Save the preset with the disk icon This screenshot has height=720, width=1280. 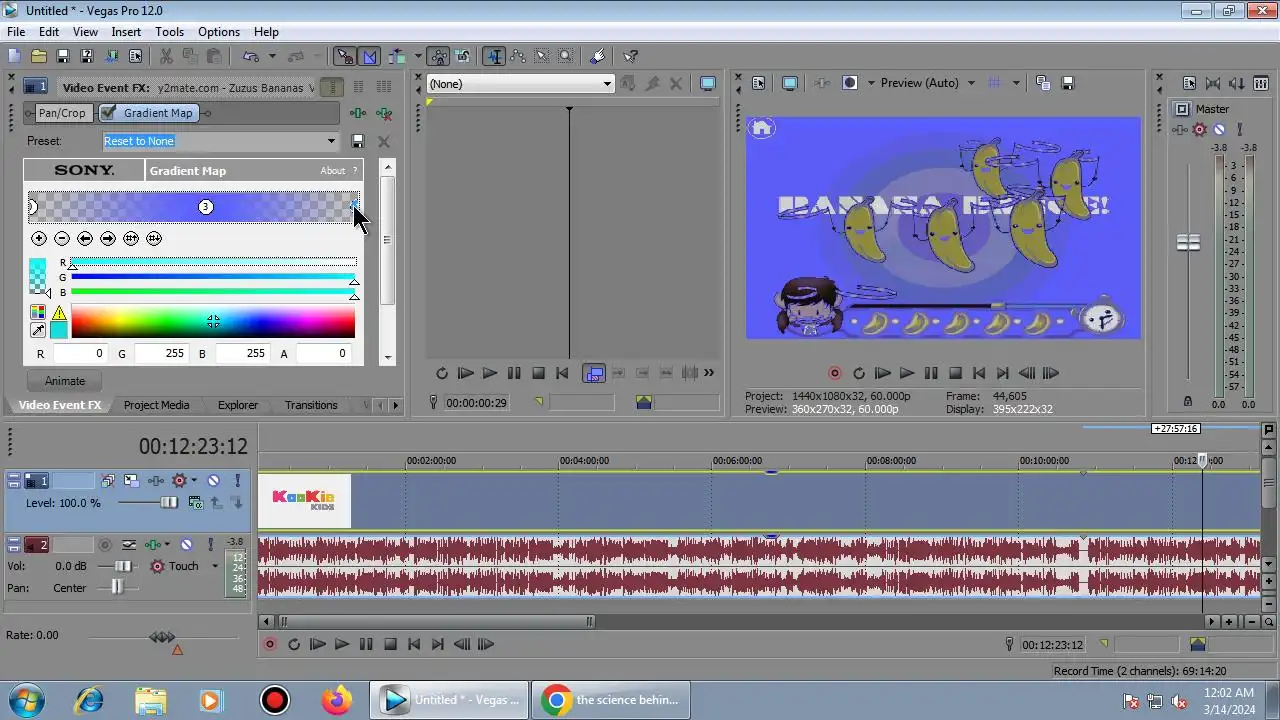tap(358, 142)
